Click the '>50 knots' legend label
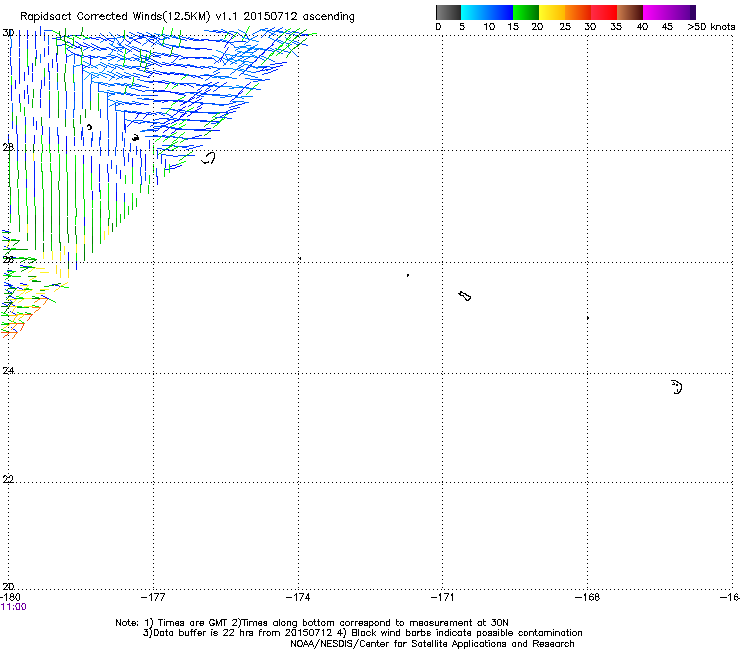The height and width of the screenshot is (650, 740). pyautogui.click(x=711, y=27)
